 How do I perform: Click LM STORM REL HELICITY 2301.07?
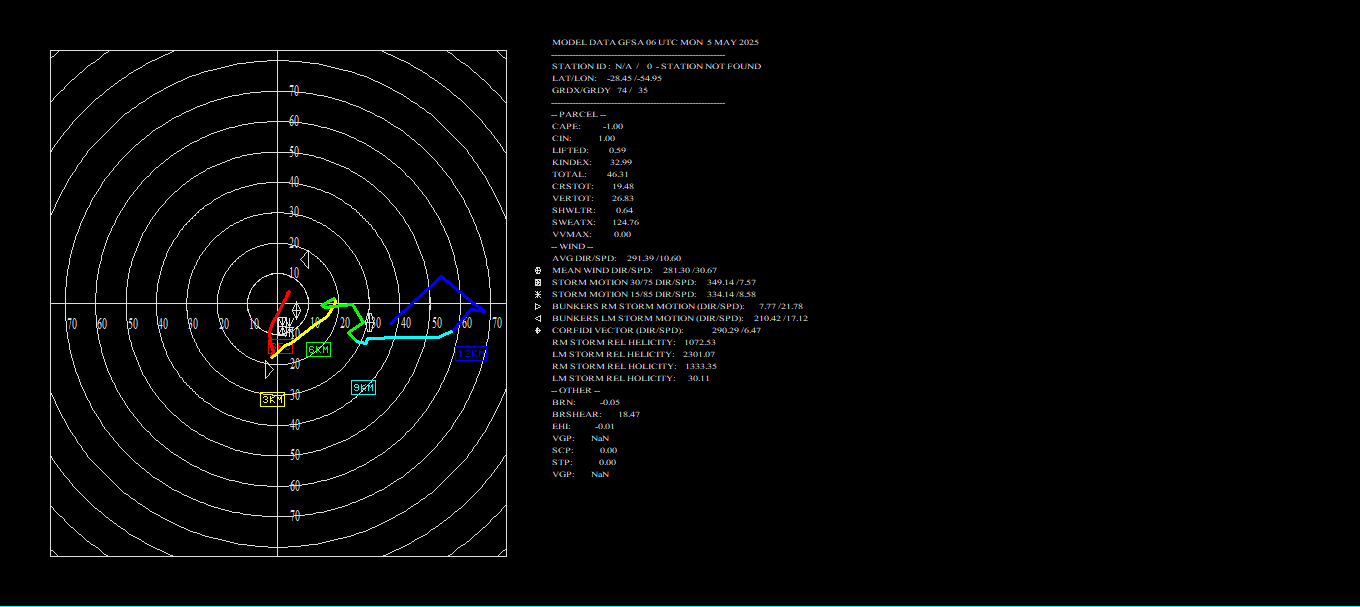[634, 354]
